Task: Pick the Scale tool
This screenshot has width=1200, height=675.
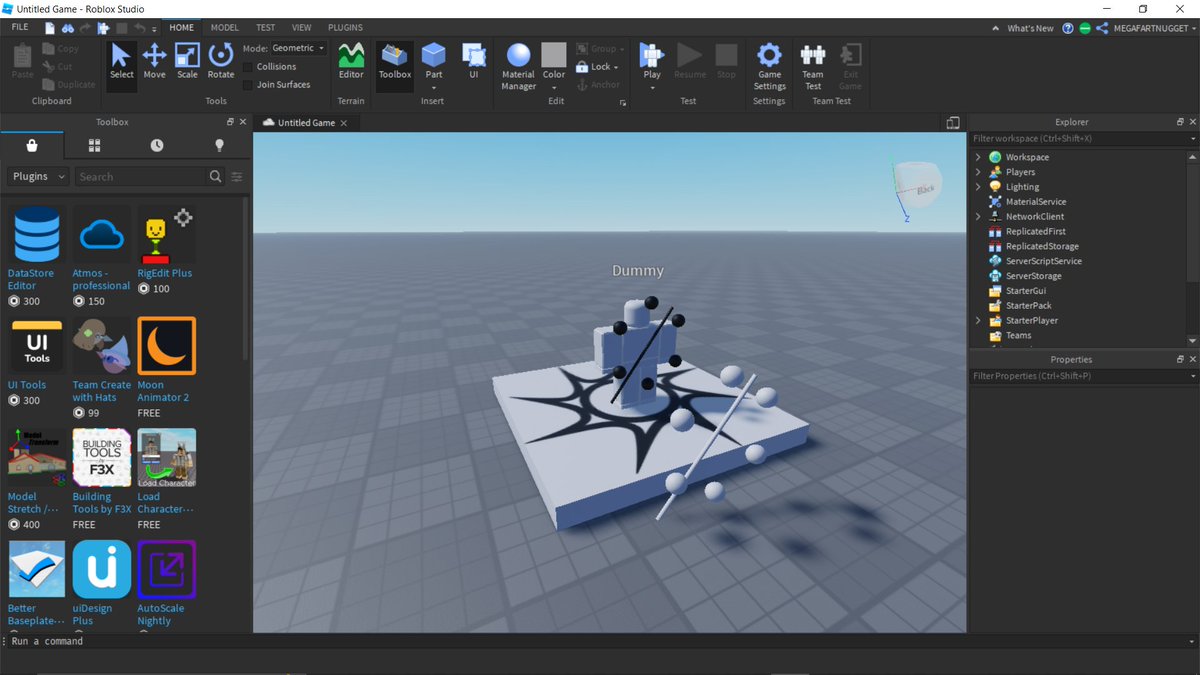Action: point(187,60)
